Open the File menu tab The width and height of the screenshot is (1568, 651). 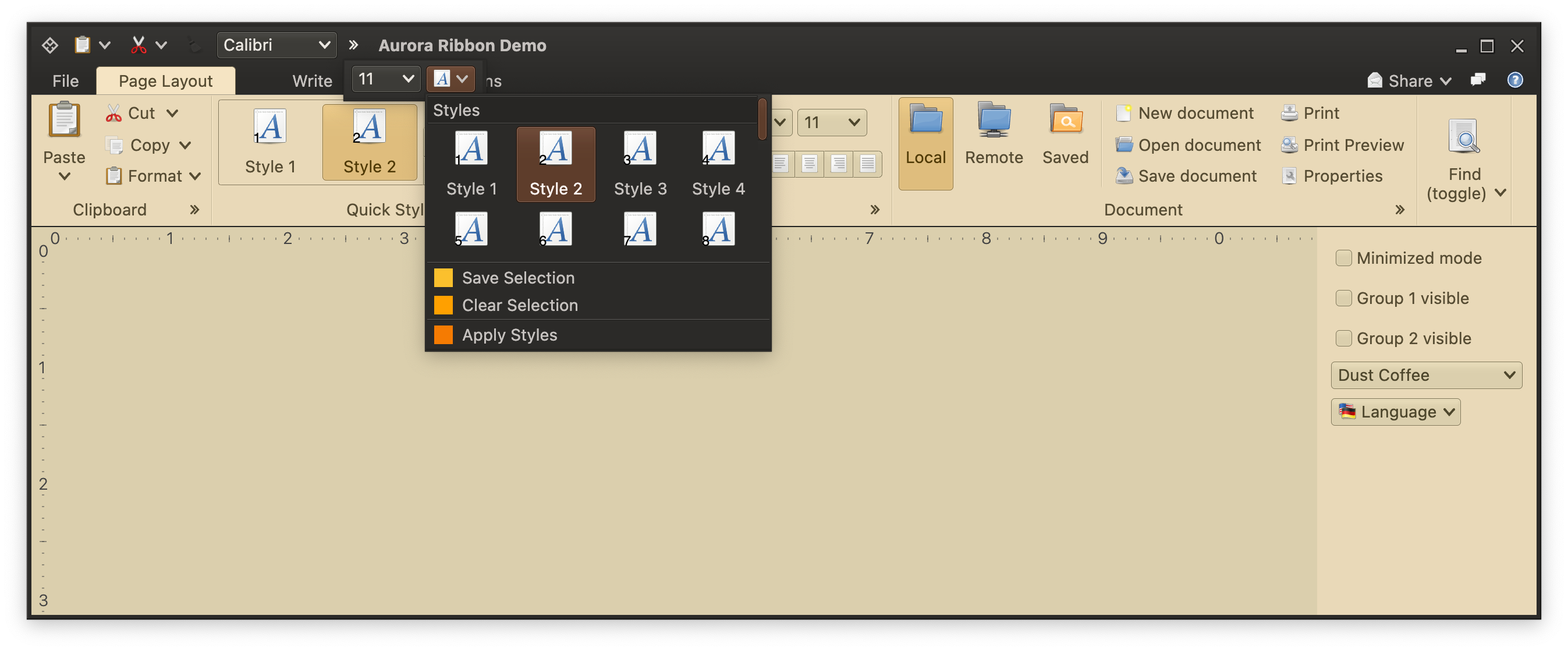pyautogui.click(x=65, y=81)
